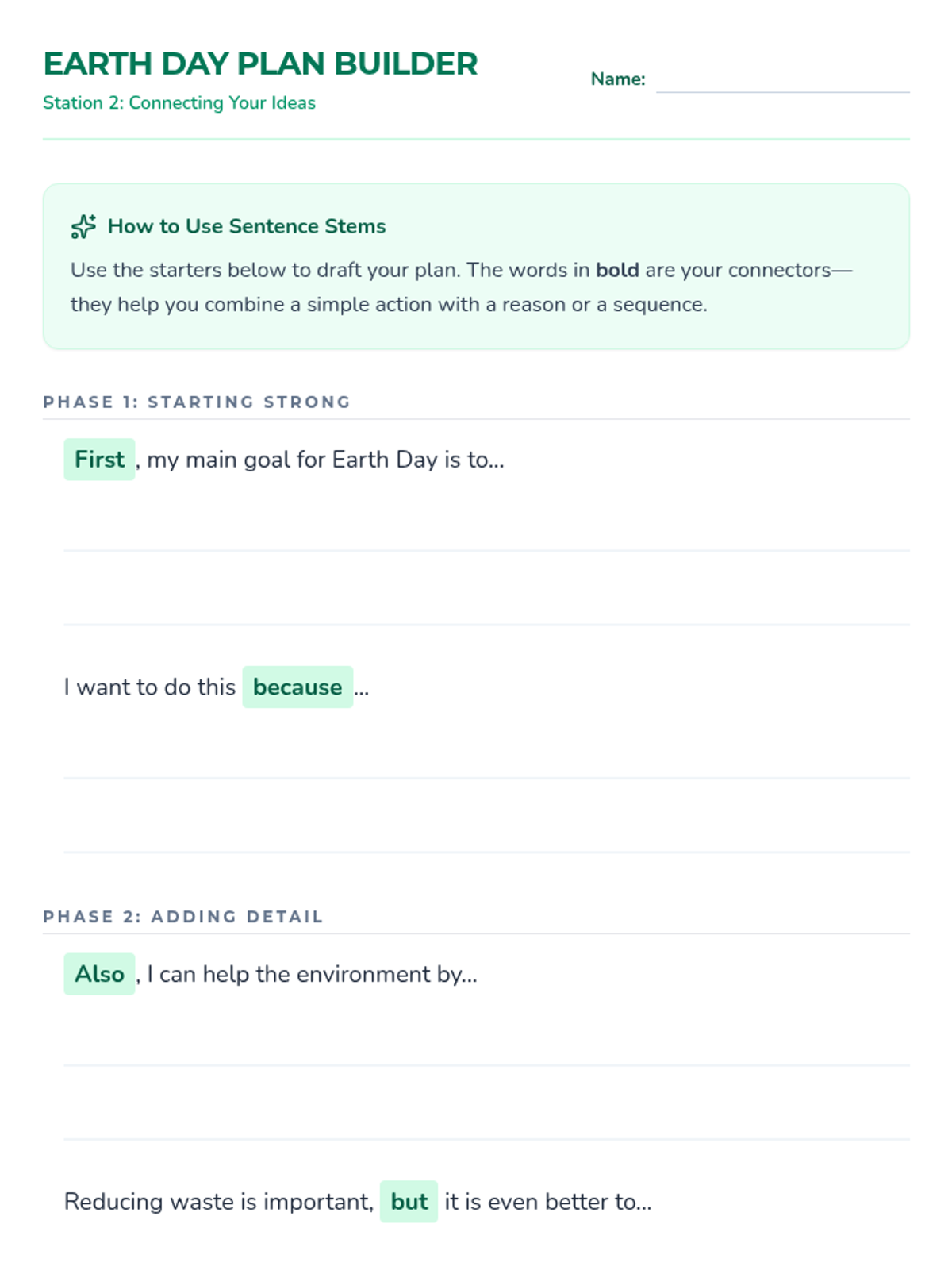952x1270 pixels.
Task: Click the Phase 1: Starting Strong heading
Action: pos(197,402)
